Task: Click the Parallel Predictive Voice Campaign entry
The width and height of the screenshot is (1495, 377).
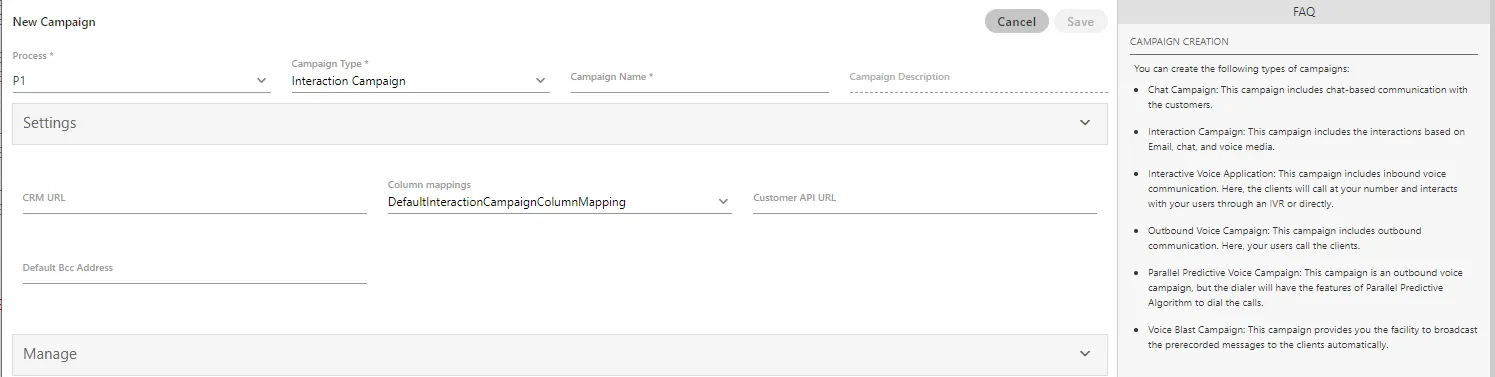Action: click(x=1306, y=287)
